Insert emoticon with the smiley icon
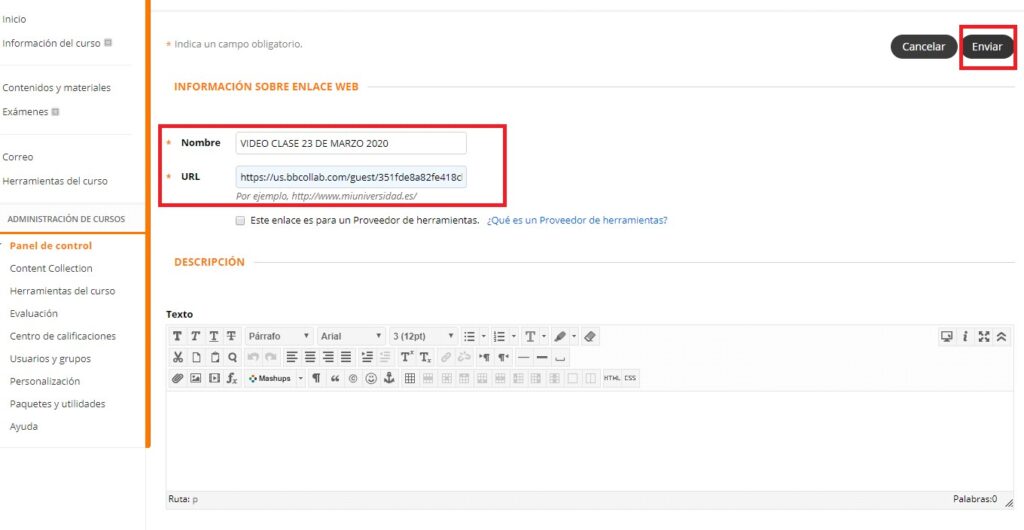This screenshot has height=530, width=1024. (x=371, y=379)
